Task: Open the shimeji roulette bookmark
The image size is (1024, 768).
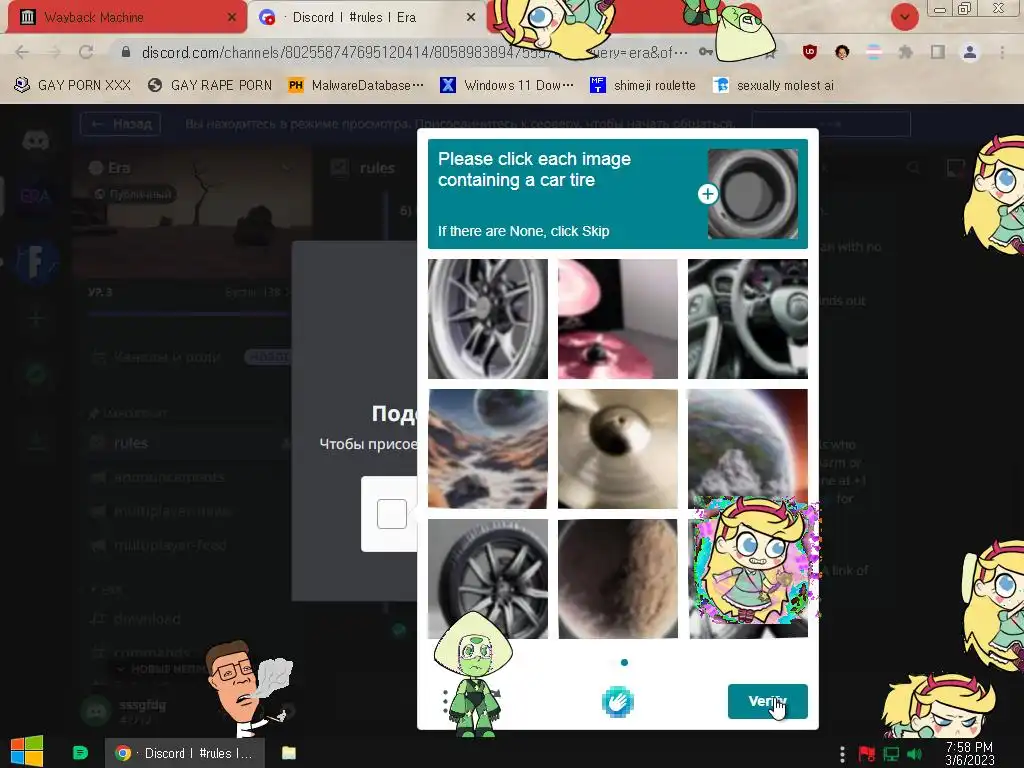Action: (643, 86)
